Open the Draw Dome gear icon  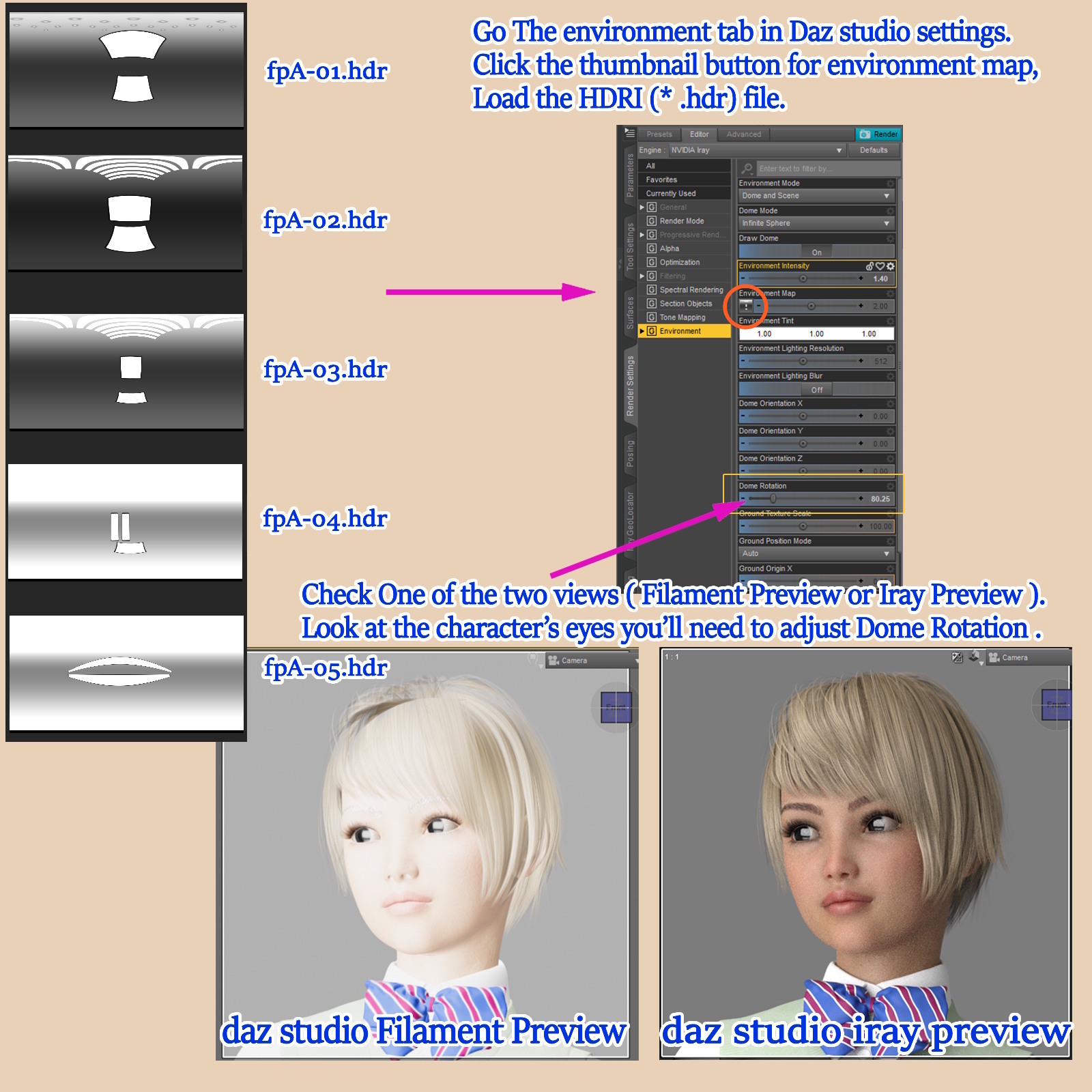pos(890,238)
